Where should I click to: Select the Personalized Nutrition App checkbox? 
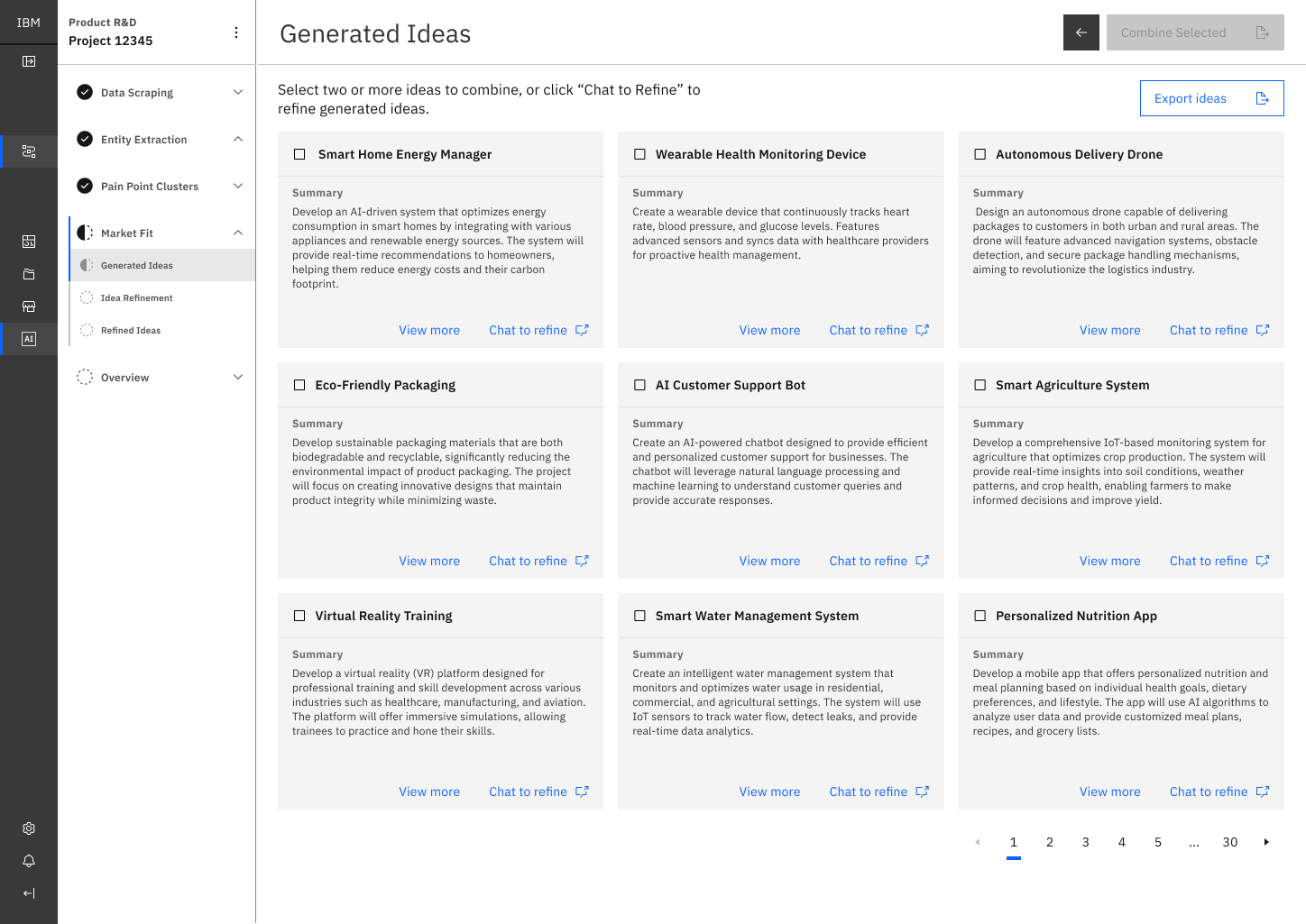[x=979, y=616]
